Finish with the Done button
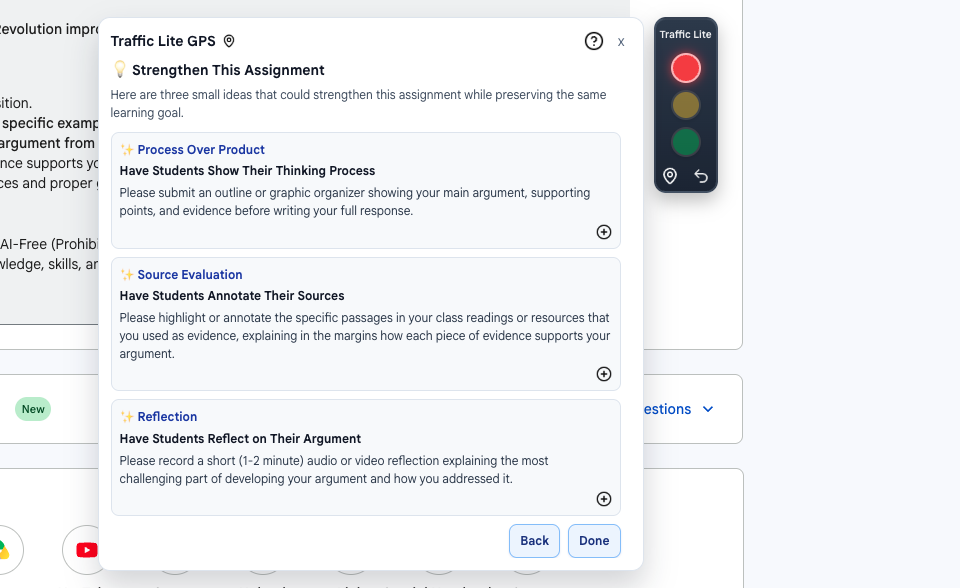 pyautogui.click(x=594, y=541)
